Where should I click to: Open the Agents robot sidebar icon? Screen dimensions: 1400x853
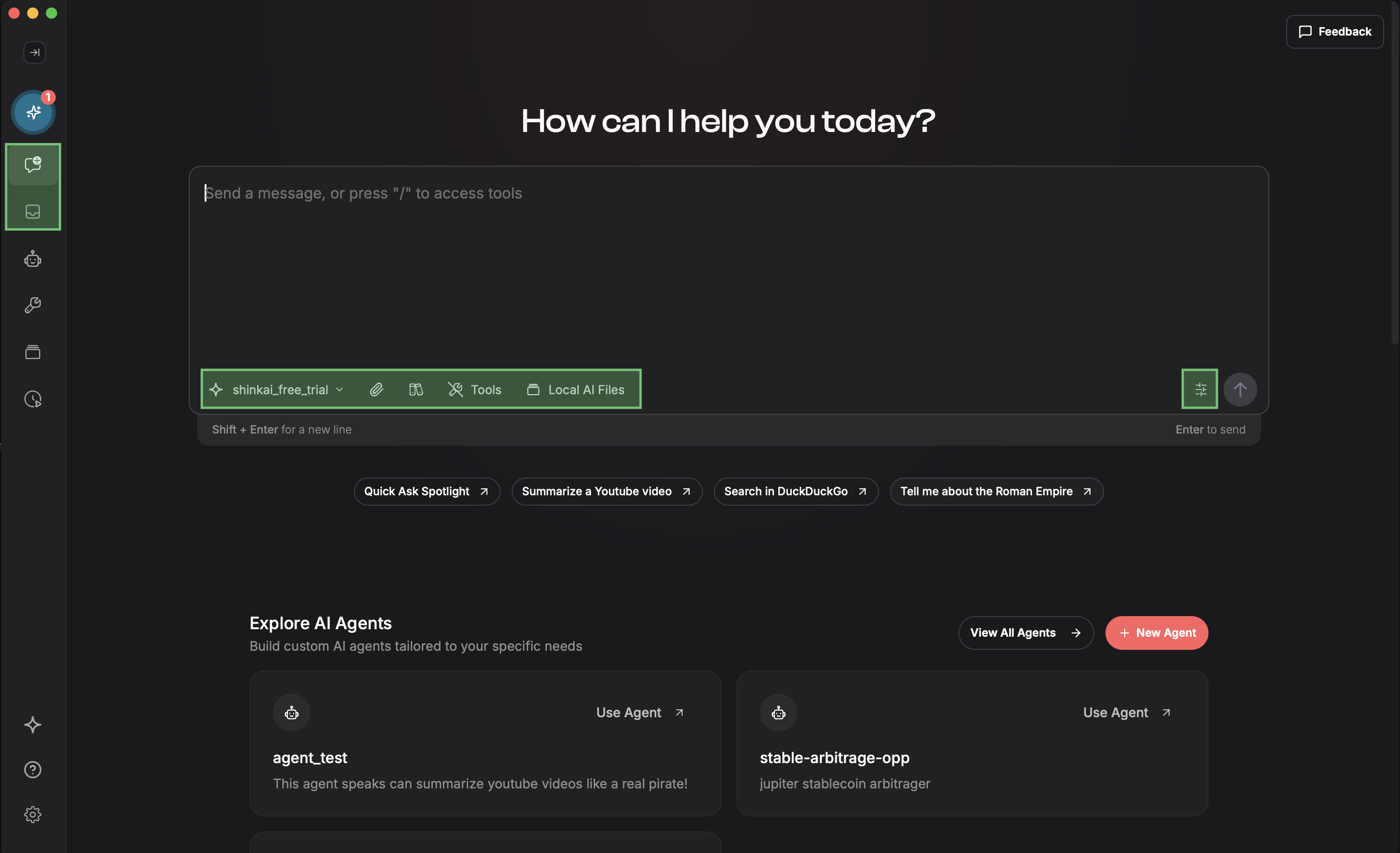pyautogui.click(x=33, y=259)
